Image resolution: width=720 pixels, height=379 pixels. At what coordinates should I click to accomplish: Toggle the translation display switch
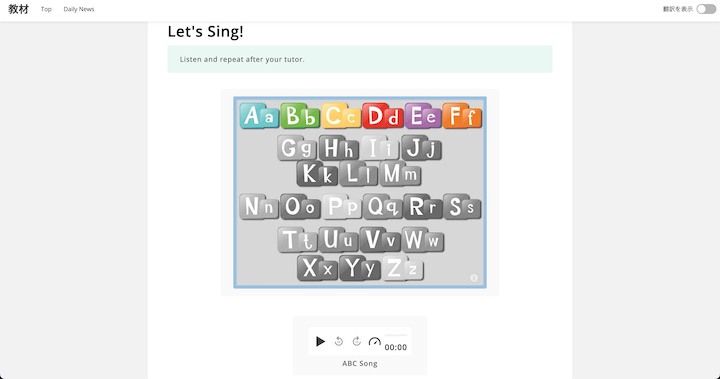(x=706, y=9)
